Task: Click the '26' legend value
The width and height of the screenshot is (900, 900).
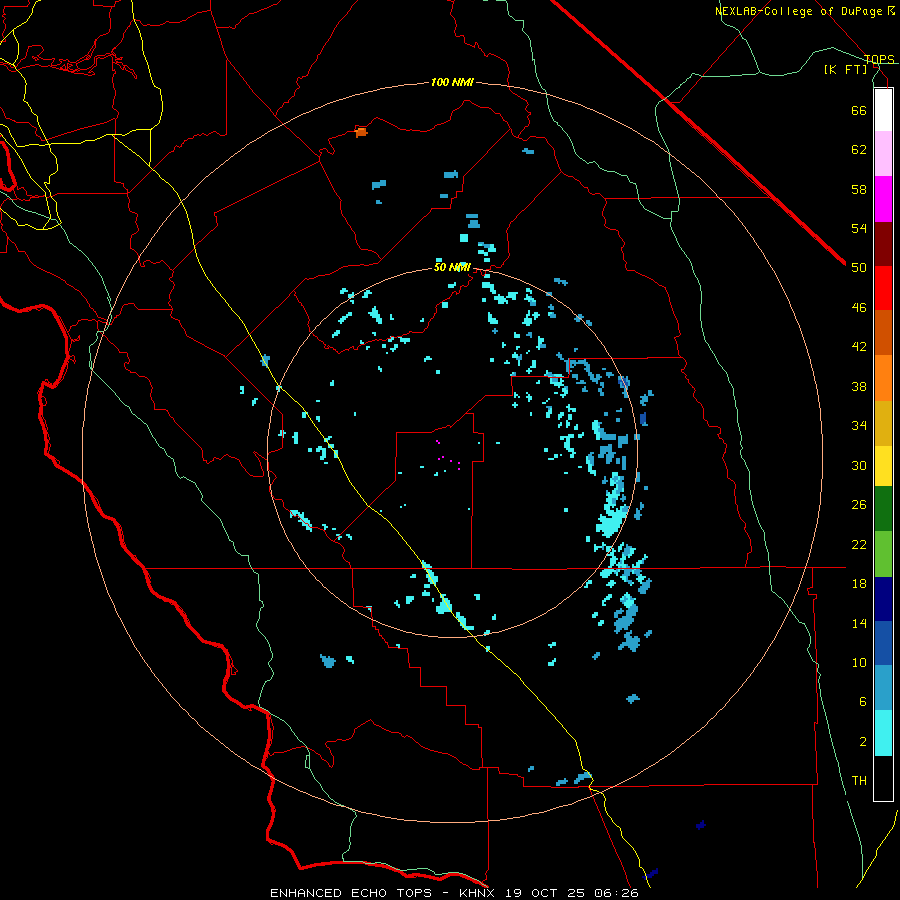Action: pos(859,505)
